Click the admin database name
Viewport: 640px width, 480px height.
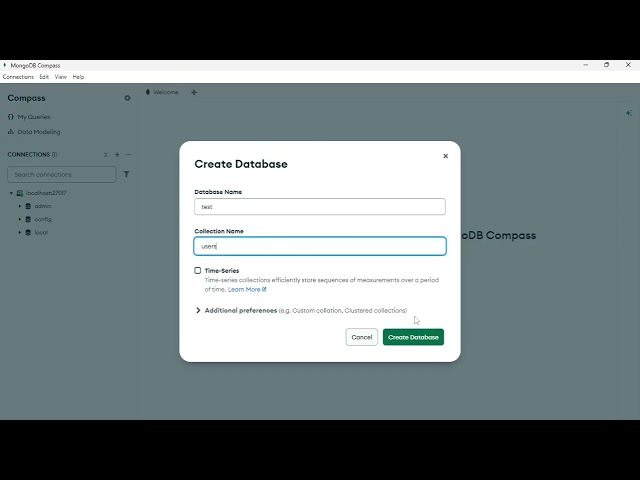tap(43, 206)
